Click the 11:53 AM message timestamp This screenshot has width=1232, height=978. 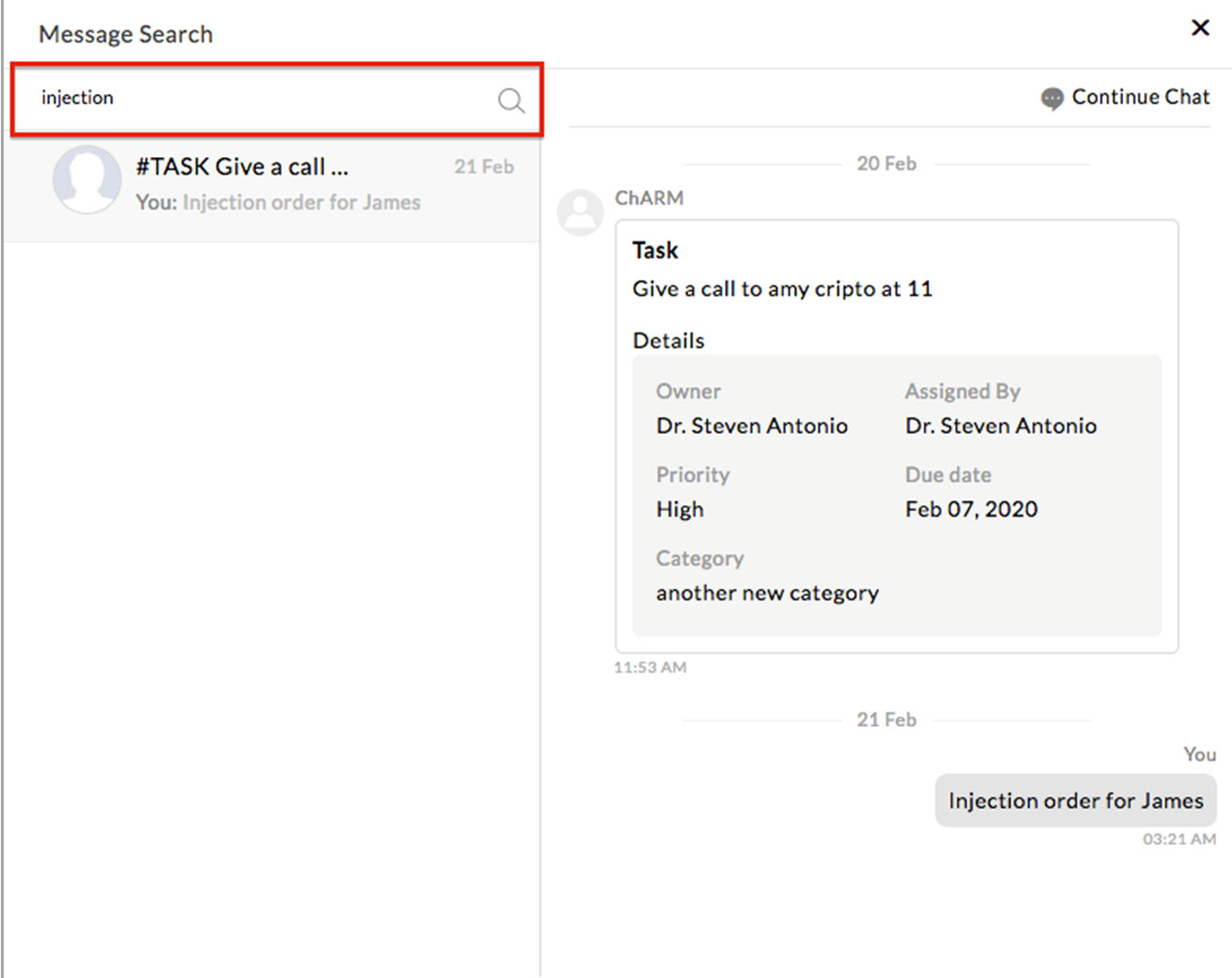650,667
